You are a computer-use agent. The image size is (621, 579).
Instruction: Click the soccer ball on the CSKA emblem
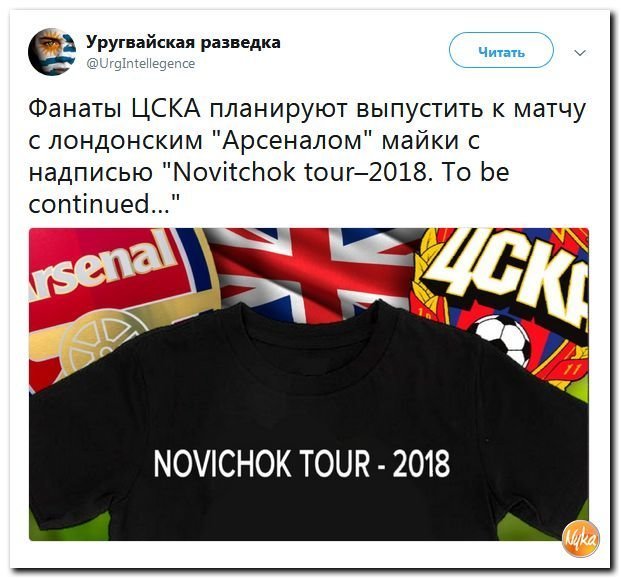pyautogui.click(x=502, y=337)
